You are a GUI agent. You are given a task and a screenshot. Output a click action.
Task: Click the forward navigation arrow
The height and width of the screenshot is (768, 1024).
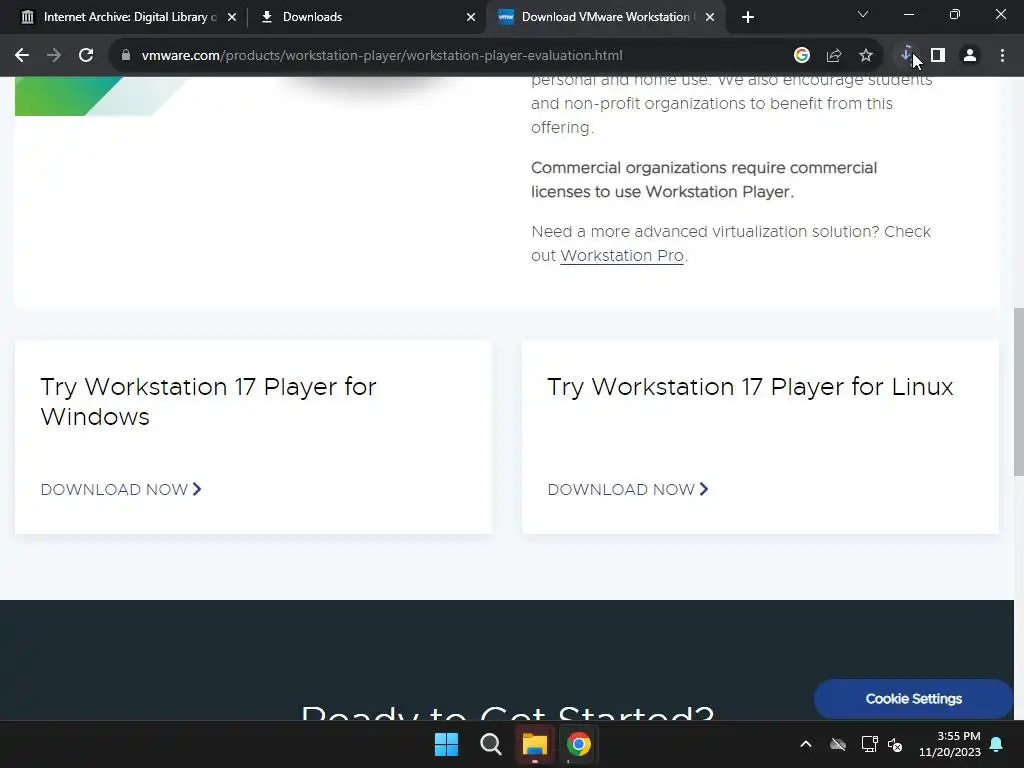click(x=54, y=56)
